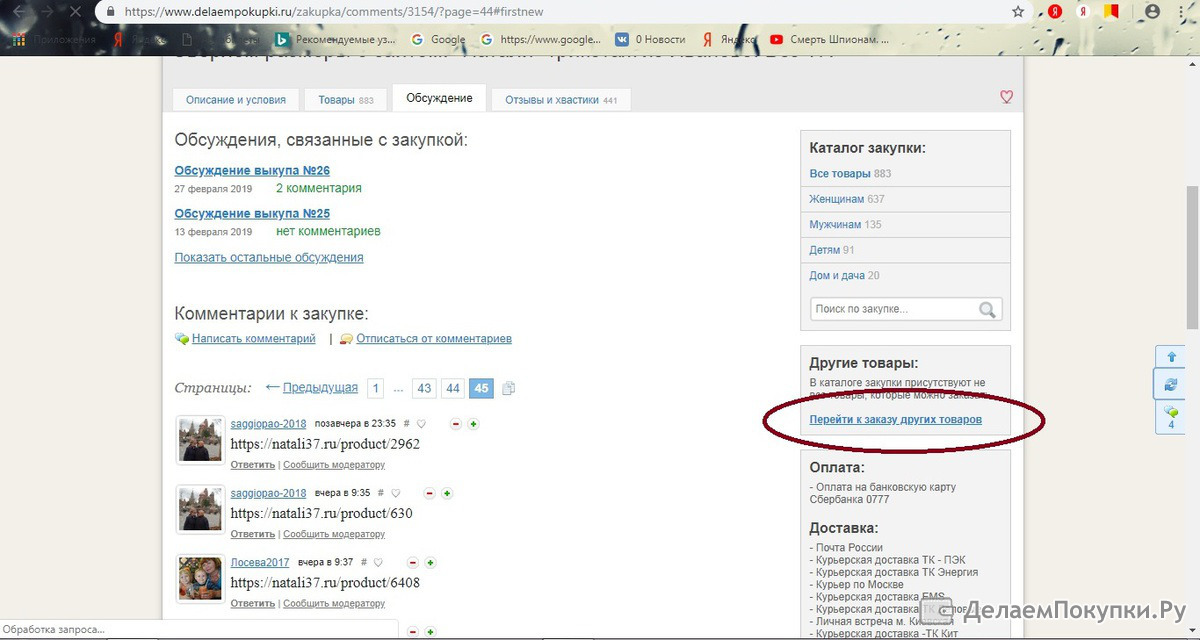Viewport: 1200px width, 640px height.
Task: Select the current page 45 button
Action: pos(481,388)
